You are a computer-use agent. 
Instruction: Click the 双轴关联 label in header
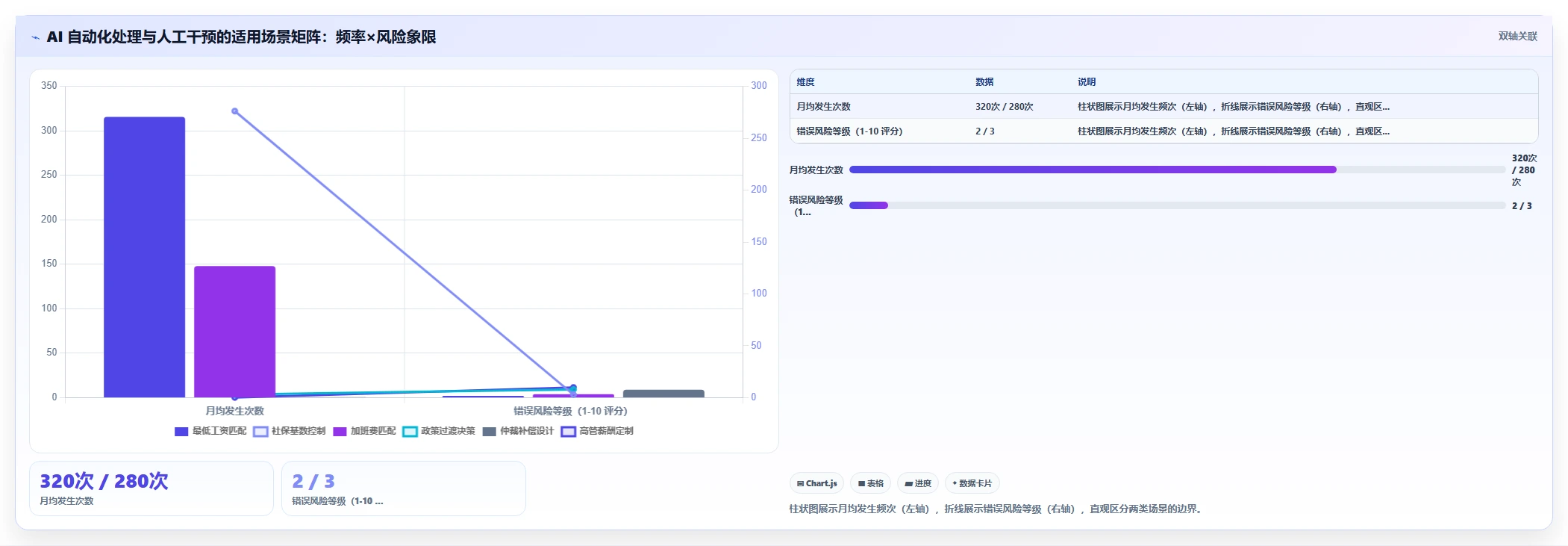1517,36
